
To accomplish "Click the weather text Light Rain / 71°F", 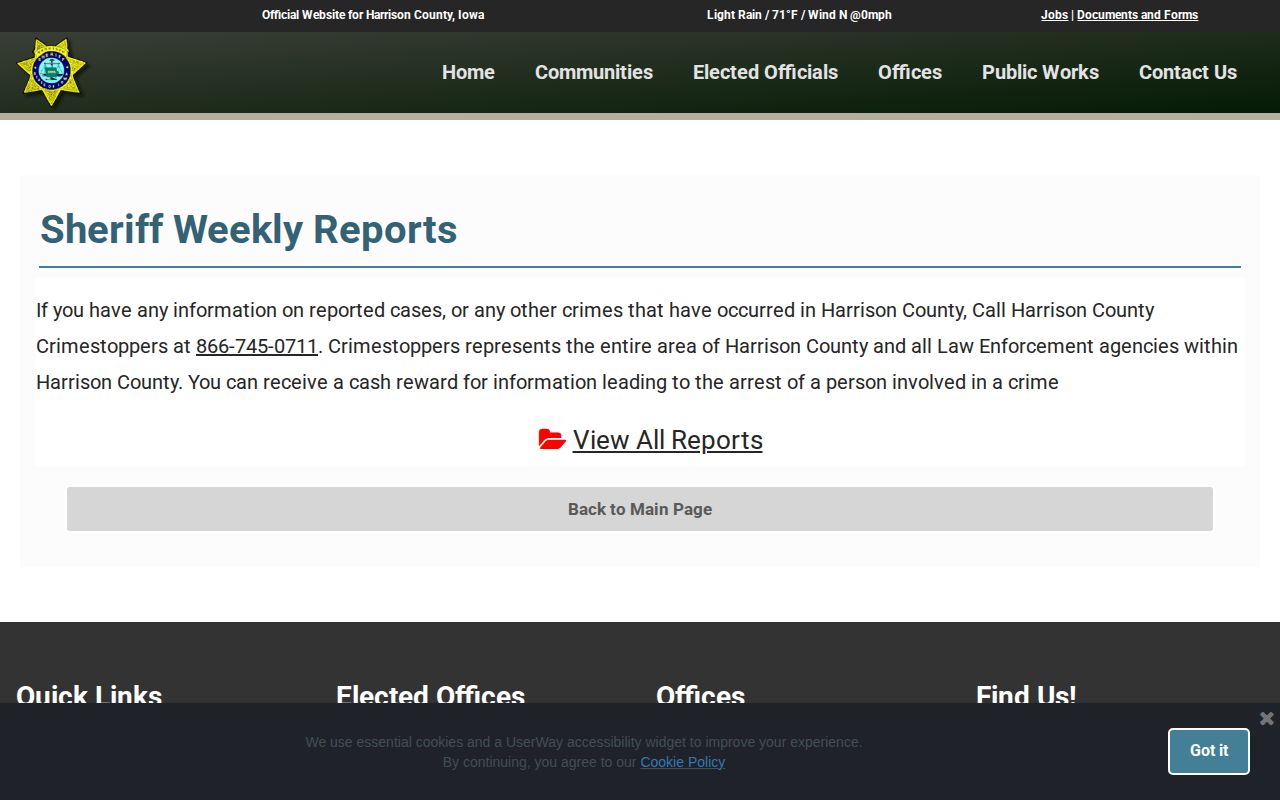I will pos(799,15).
